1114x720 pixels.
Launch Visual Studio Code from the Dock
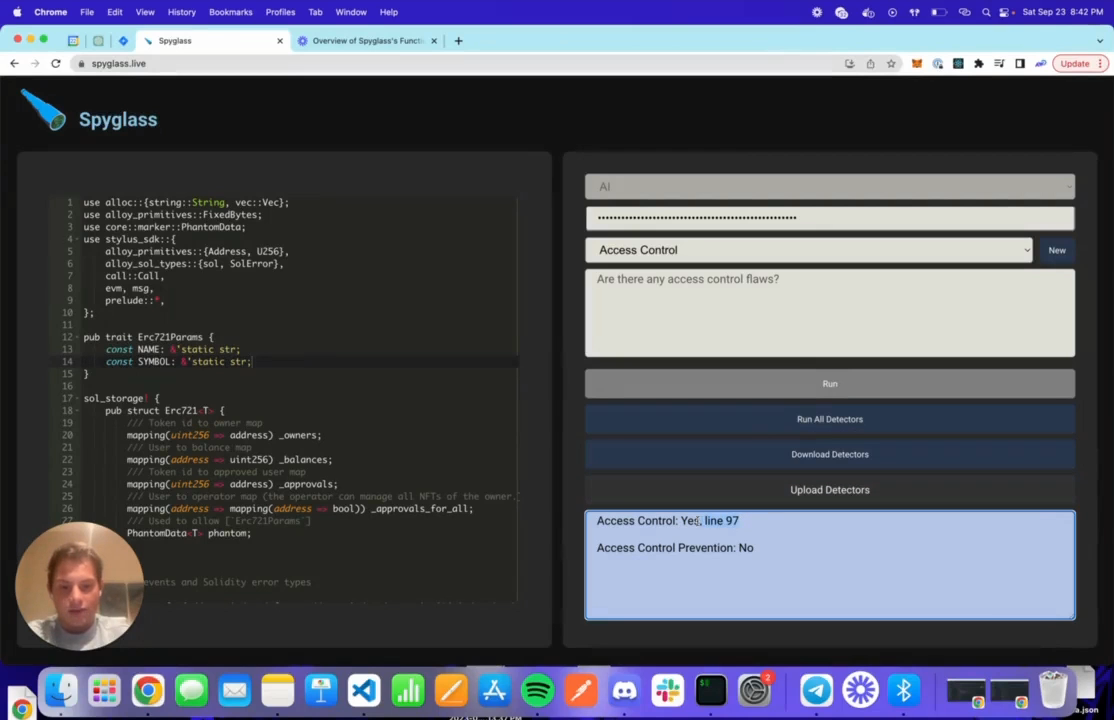pos(364,689)
